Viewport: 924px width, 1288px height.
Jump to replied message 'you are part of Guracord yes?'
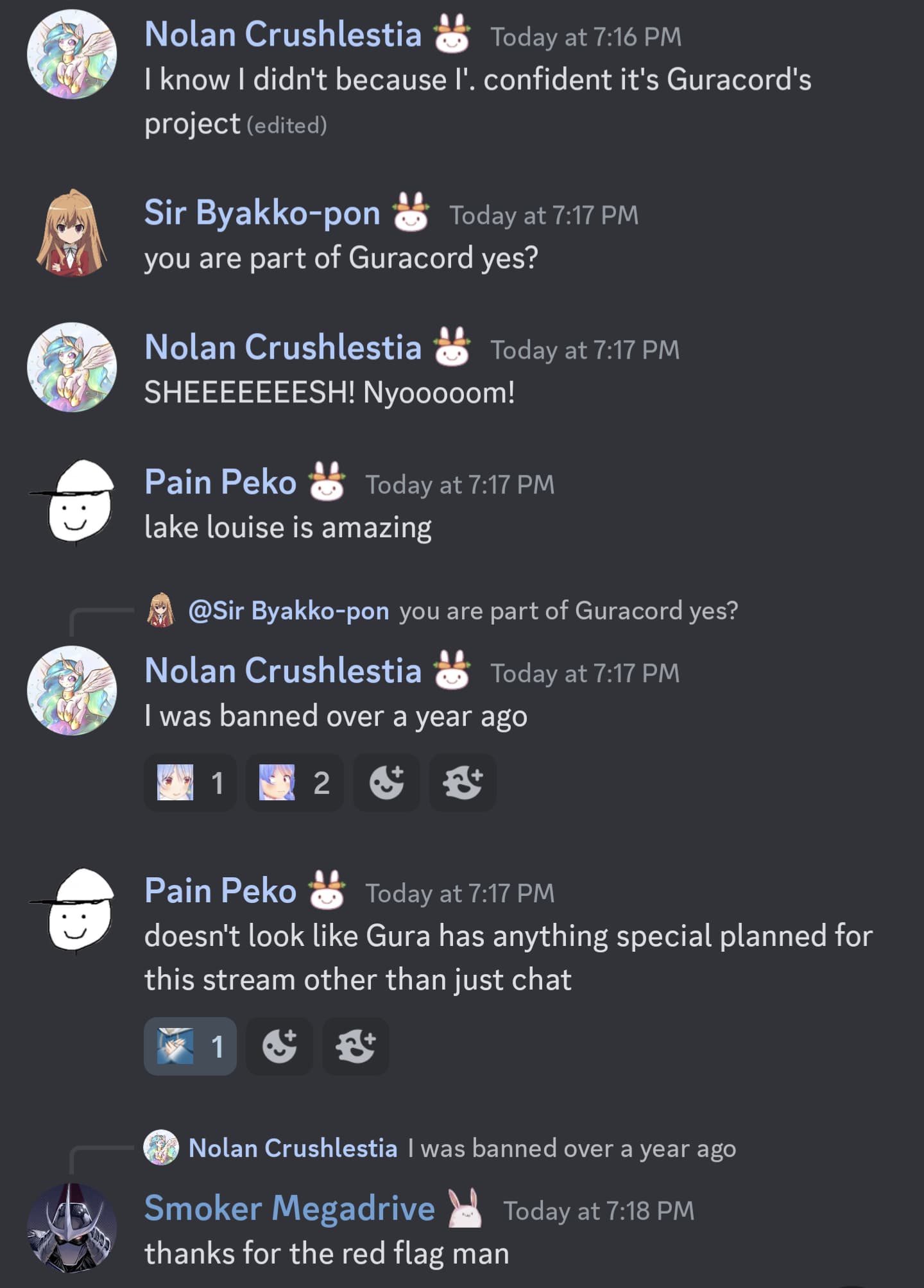(x=569, y=610)
